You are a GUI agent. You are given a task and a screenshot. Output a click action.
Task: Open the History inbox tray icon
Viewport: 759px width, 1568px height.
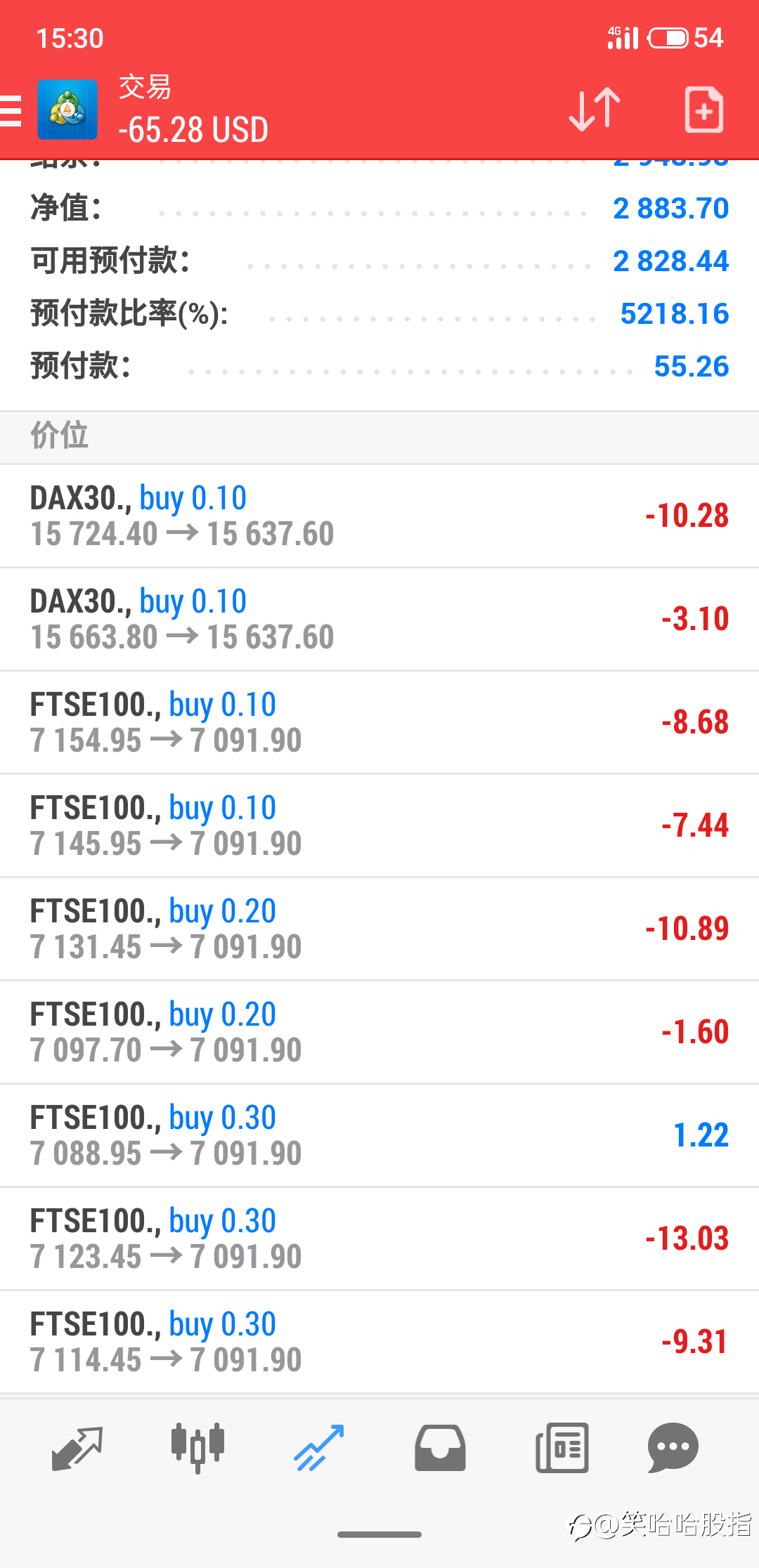pyautogui.click(x=440, y=1448)
